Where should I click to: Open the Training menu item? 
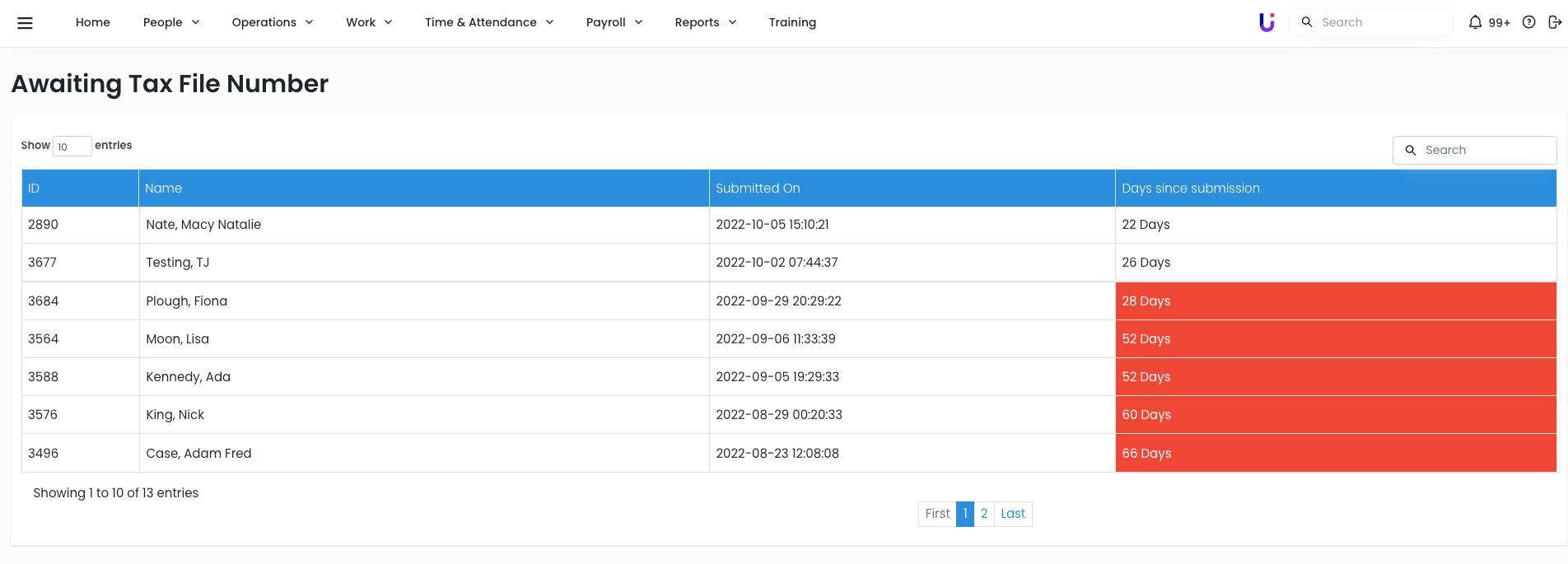coord(792,22)
